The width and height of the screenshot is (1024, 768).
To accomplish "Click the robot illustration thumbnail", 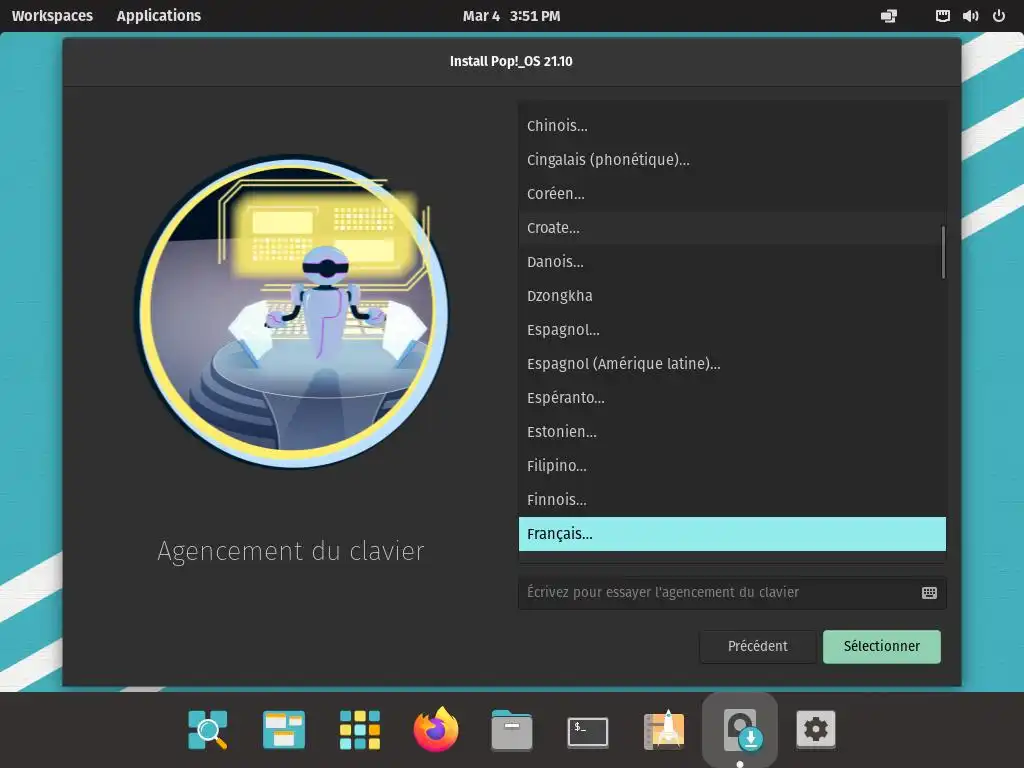I will click(291, 312).
